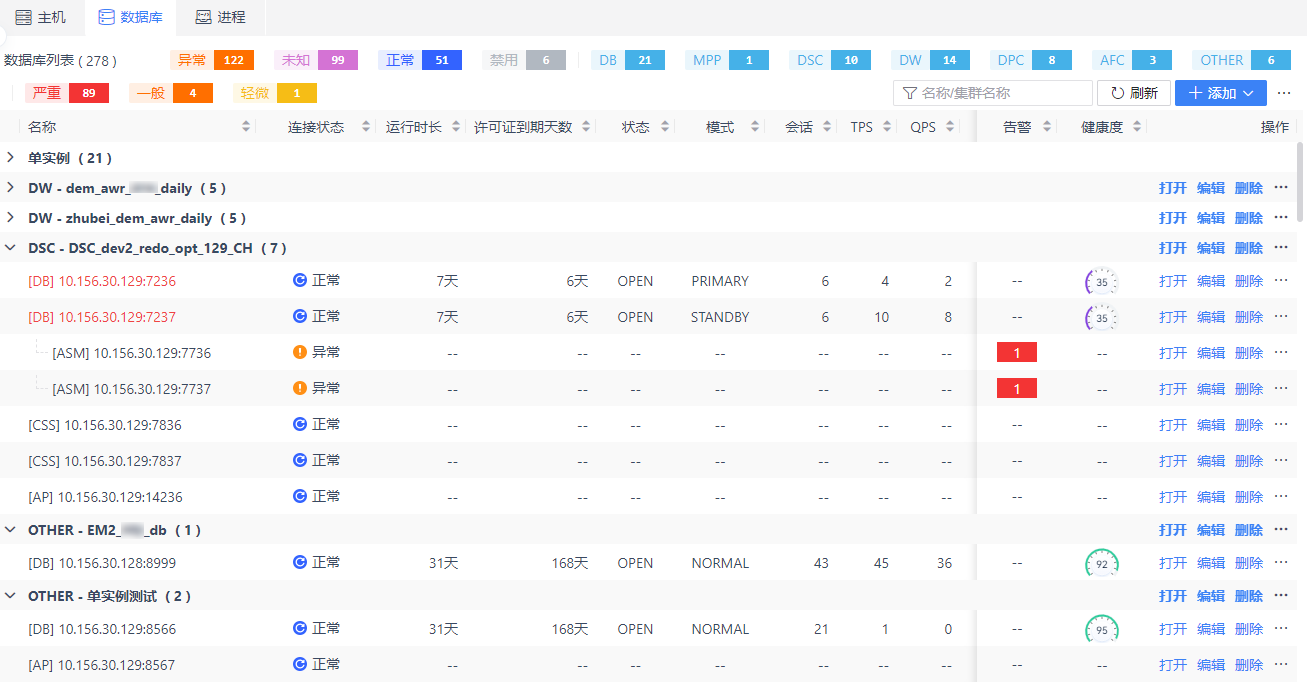
Task: Filter by DSC type tag
Action: coord(830,60)
